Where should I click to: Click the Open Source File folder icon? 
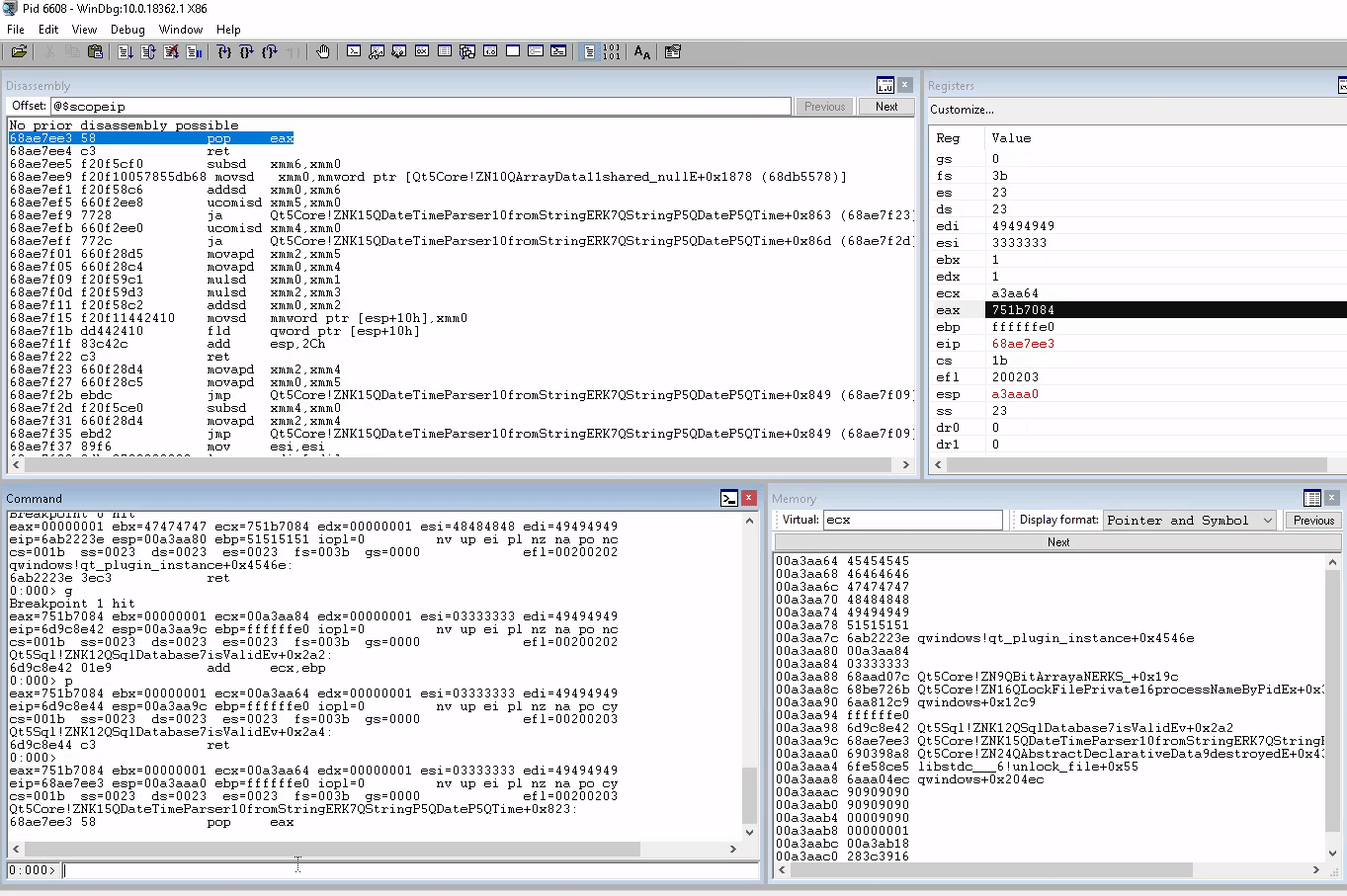(19, 51)
